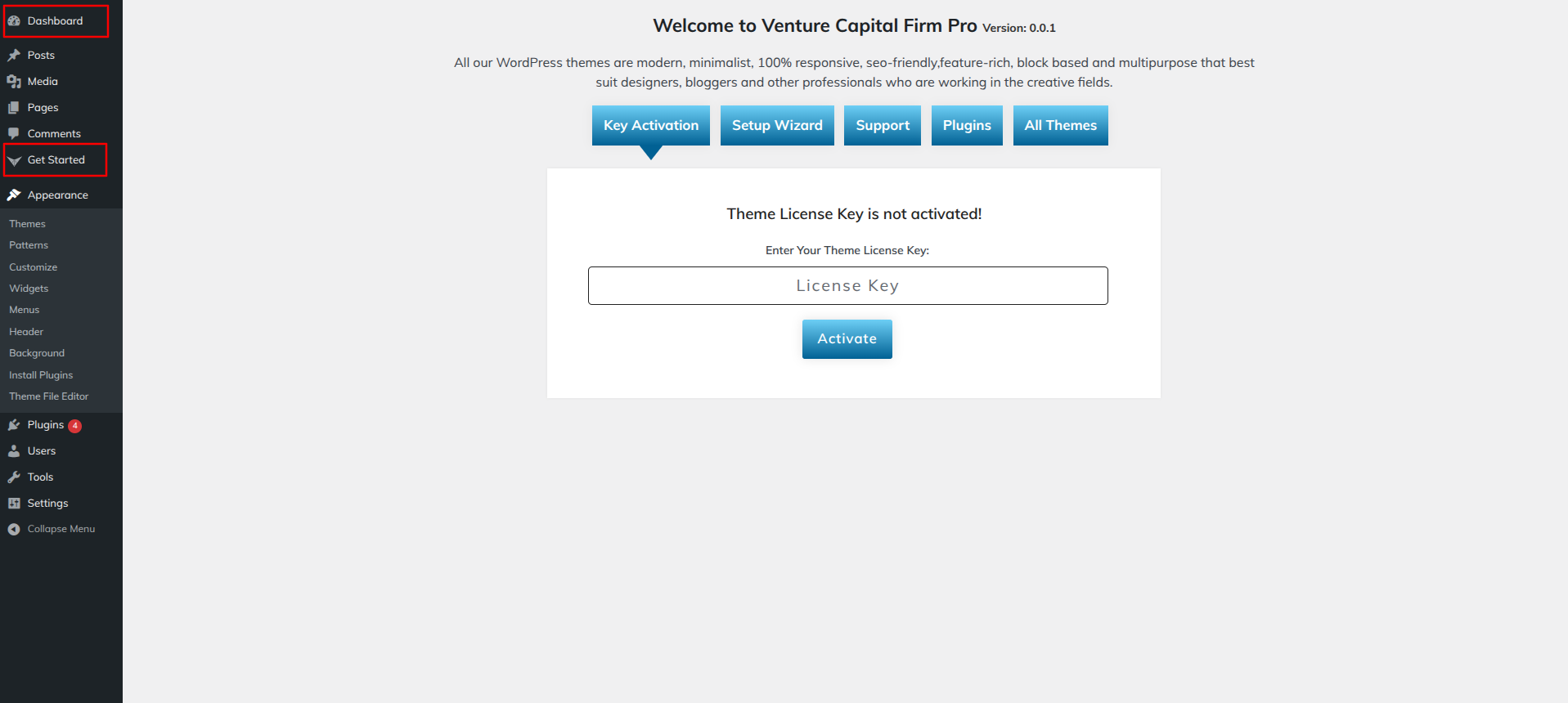The image size is (1568, 703).
Task: Click the Users person icon
Action: (14, 451)
